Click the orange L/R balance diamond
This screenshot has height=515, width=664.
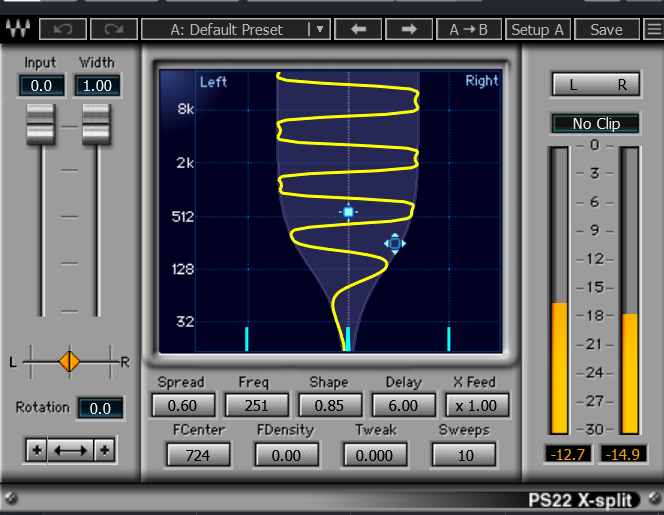pos(69,362)
